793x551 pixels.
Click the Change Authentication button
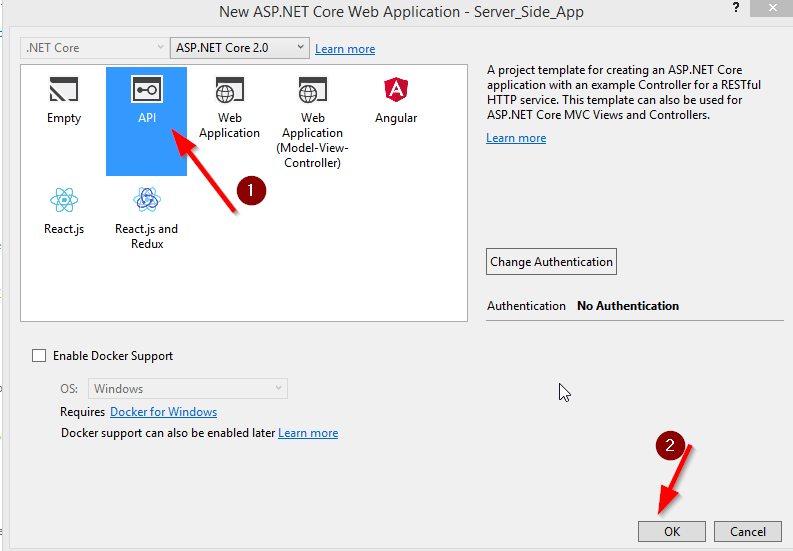click(x=551, y=262)
